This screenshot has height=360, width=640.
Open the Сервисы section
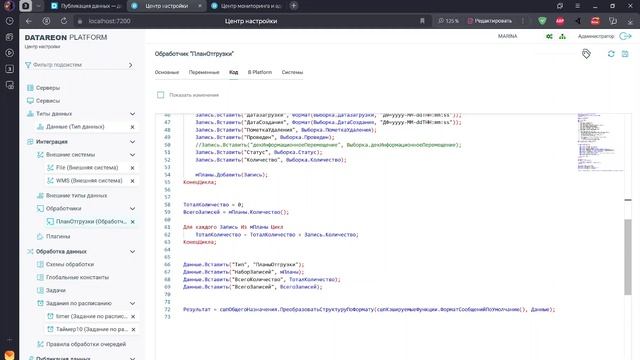pos(48,101)
